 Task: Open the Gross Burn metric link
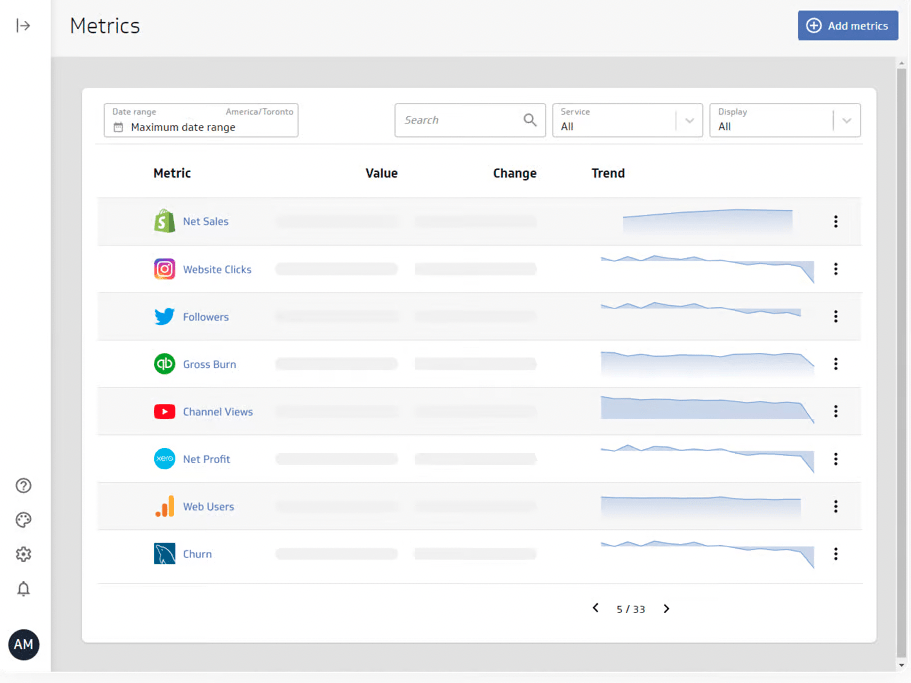[x=209, y=364]
